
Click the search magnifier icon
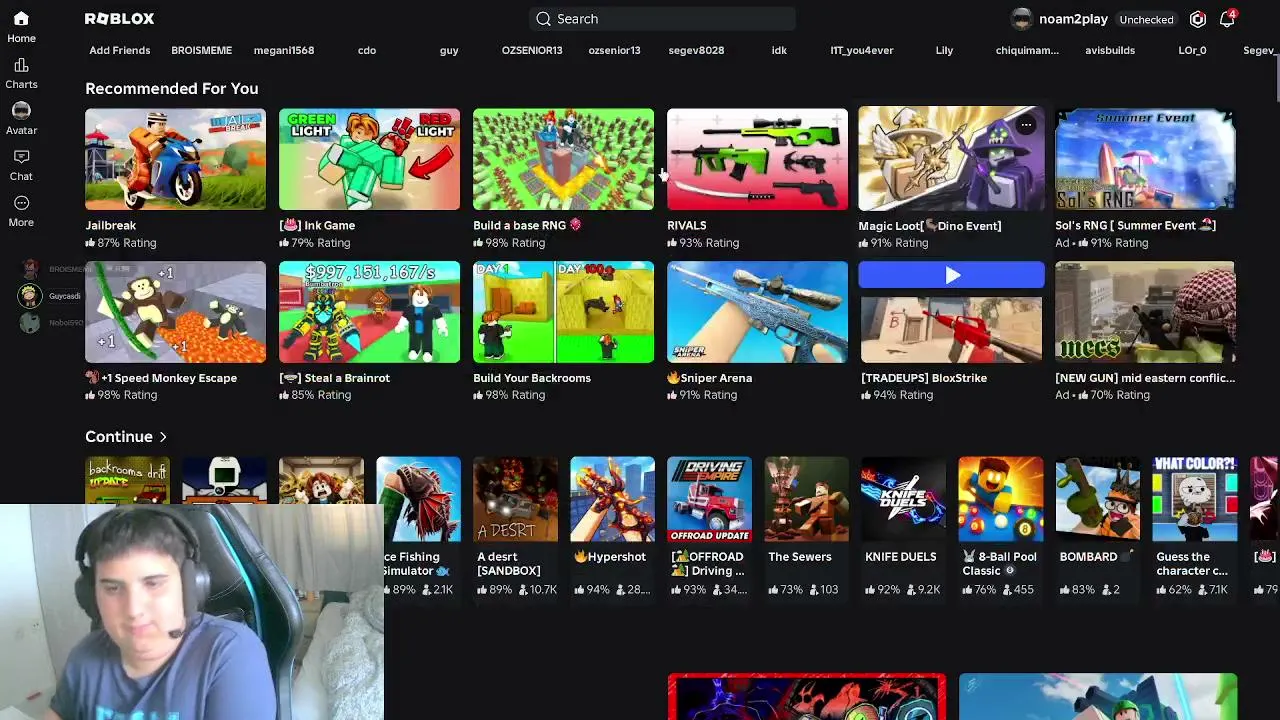click(x=543, y=19)
